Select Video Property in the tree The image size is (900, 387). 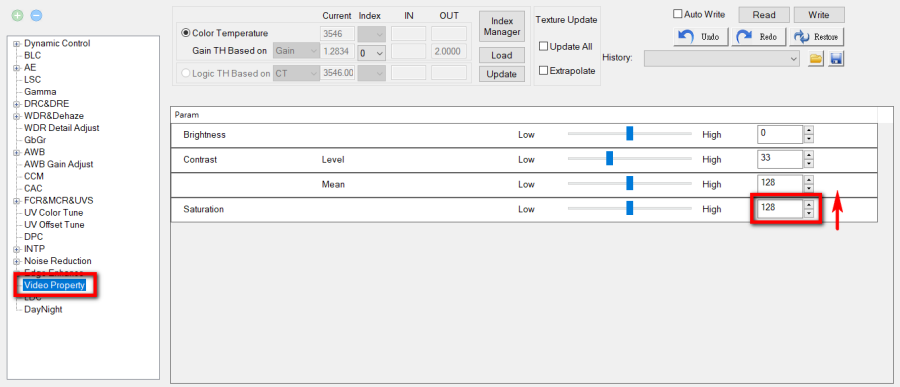point(55,285)
